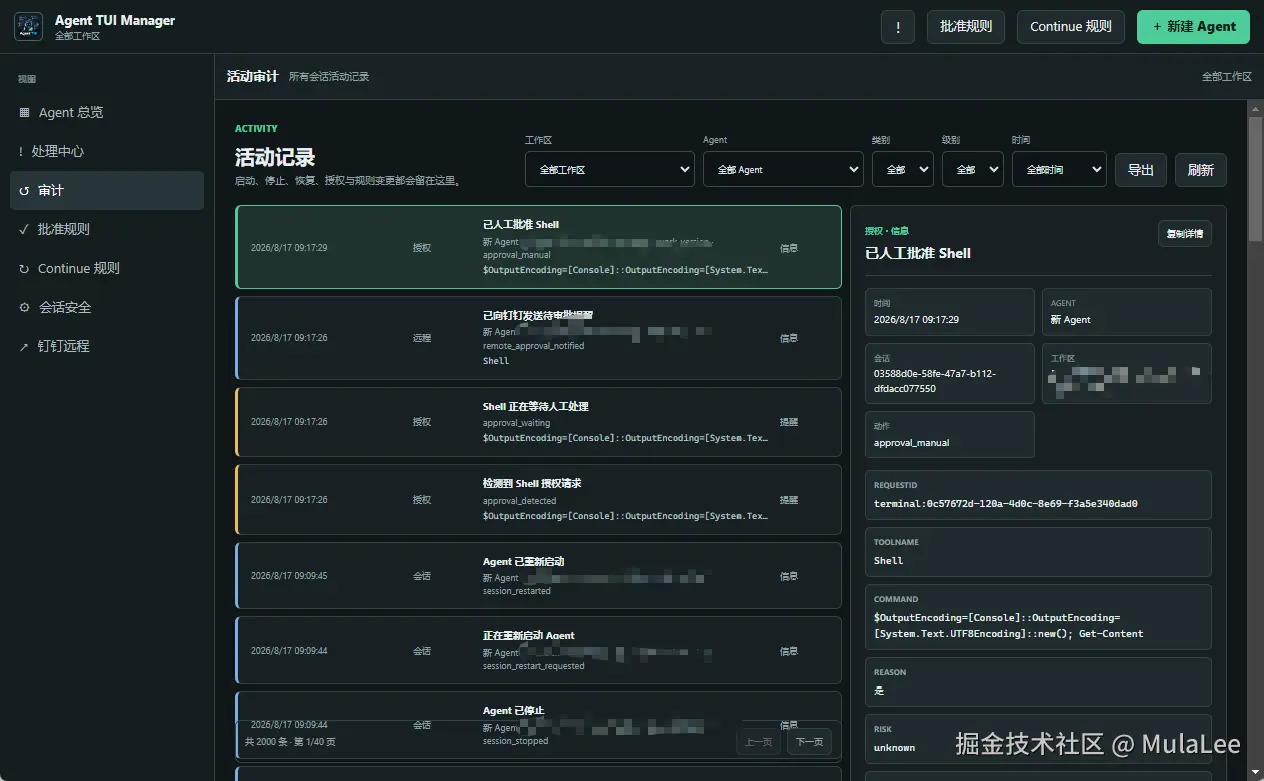Click the 活动审计 page title

(252, 76)
